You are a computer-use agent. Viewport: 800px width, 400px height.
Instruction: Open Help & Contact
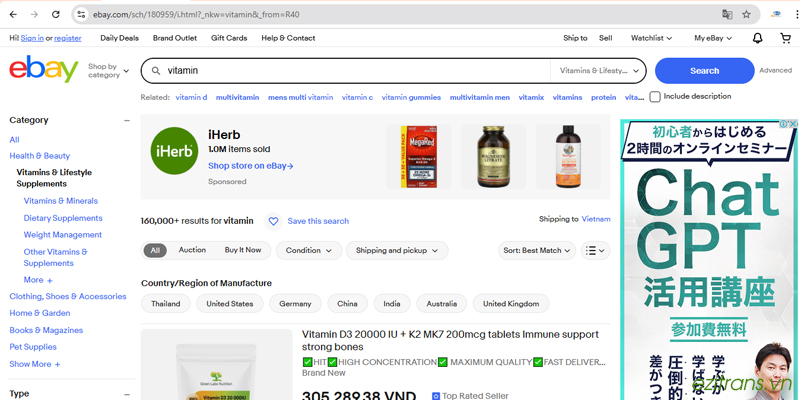click(288, 38)
